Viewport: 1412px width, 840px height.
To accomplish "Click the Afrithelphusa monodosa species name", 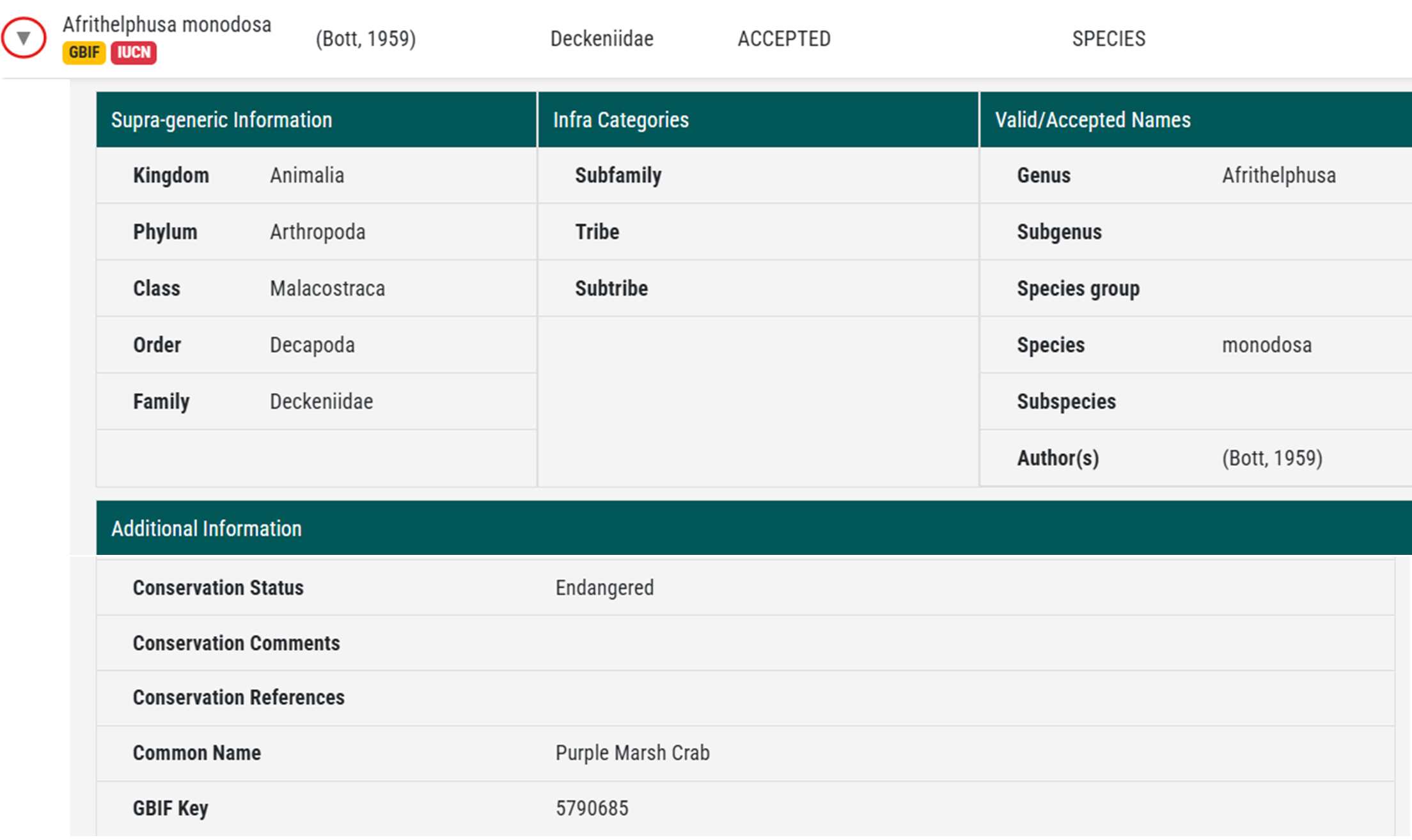I will click(167, 24).
